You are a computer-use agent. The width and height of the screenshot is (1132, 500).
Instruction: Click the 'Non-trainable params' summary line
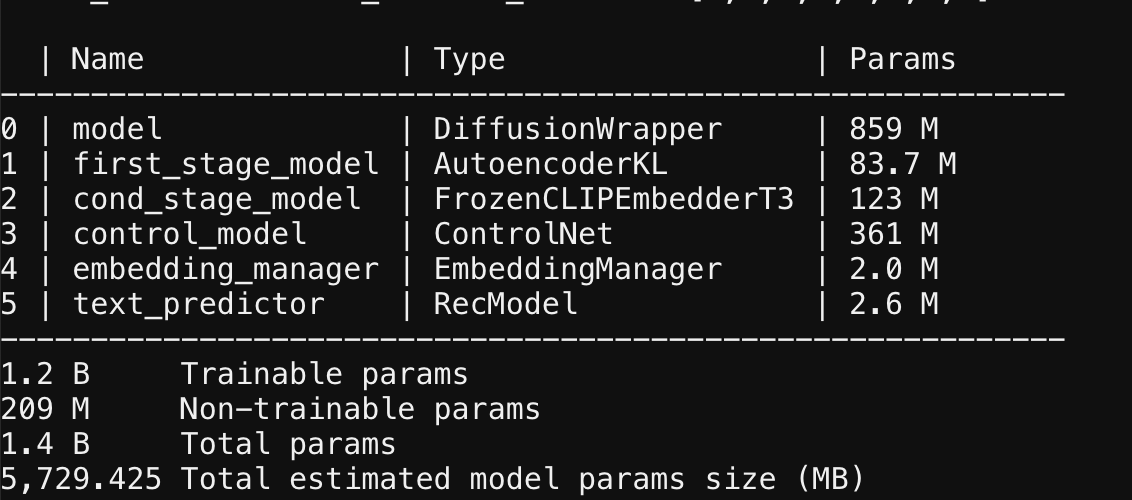pos(360,409)
